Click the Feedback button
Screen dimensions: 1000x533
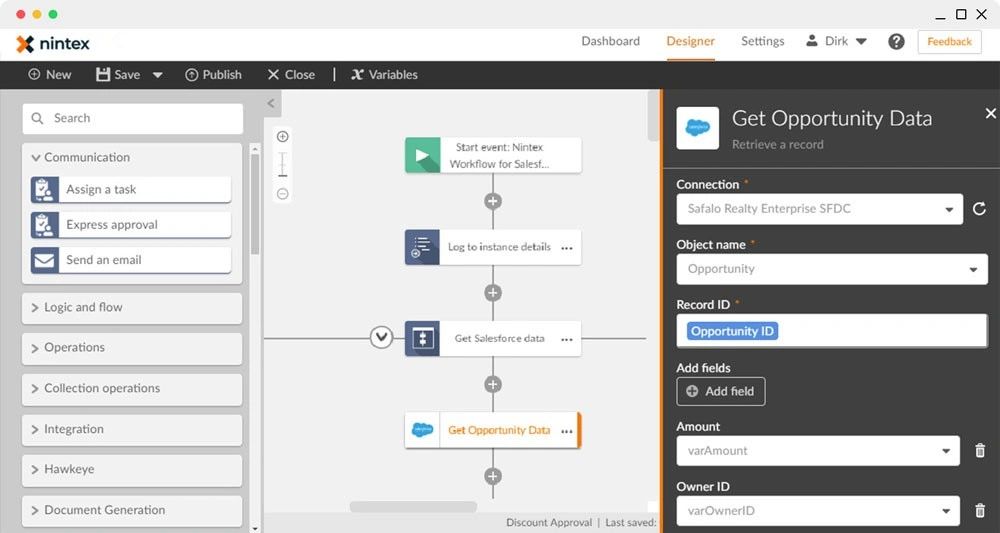pyautogui.click(x=949, y=41)
